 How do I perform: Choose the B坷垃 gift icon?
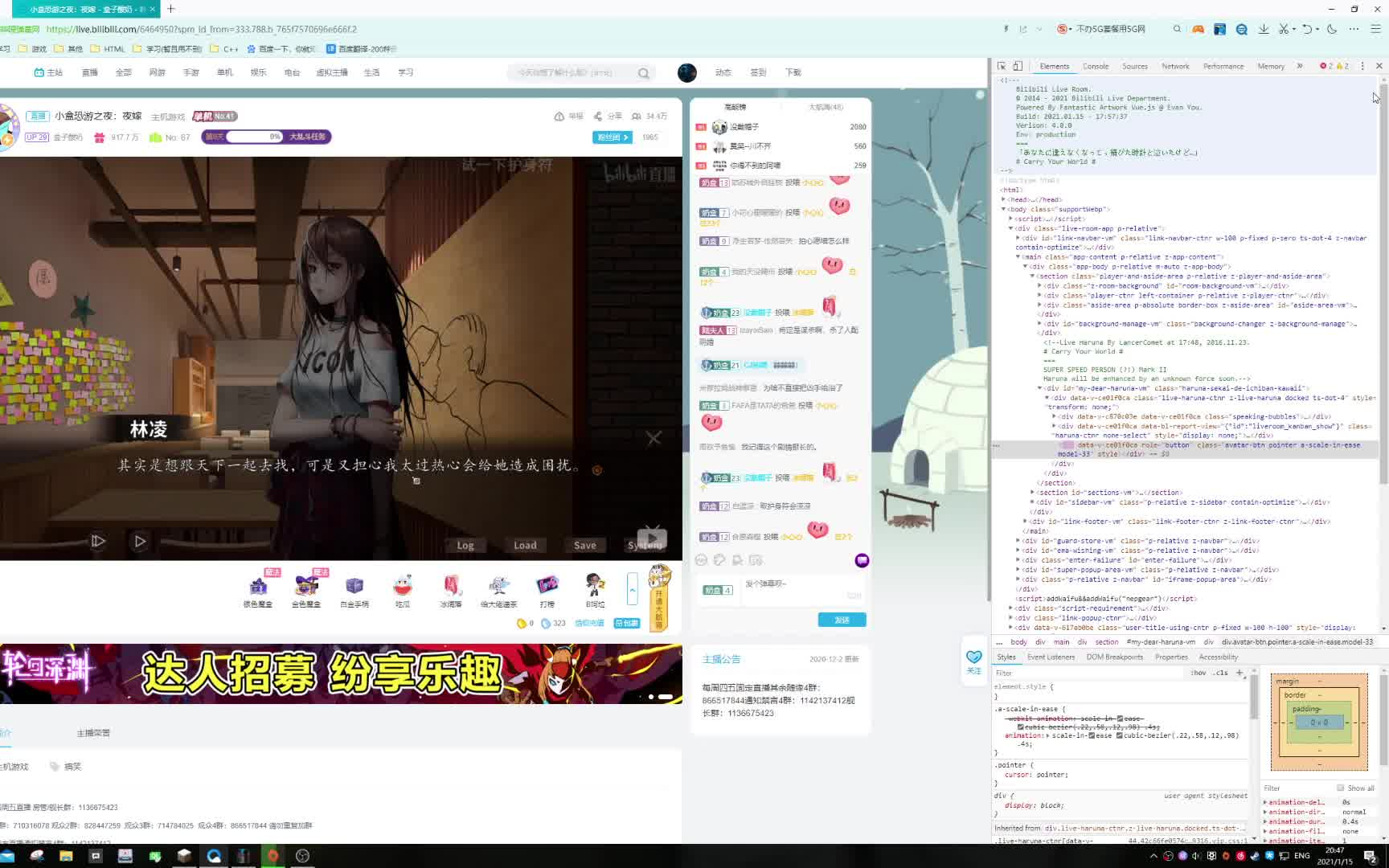[595, 586]
